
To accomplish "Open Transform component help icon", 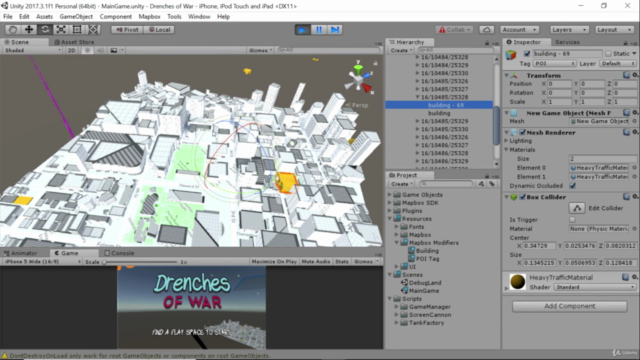I will pyautogui.click(x=627, y=75).
